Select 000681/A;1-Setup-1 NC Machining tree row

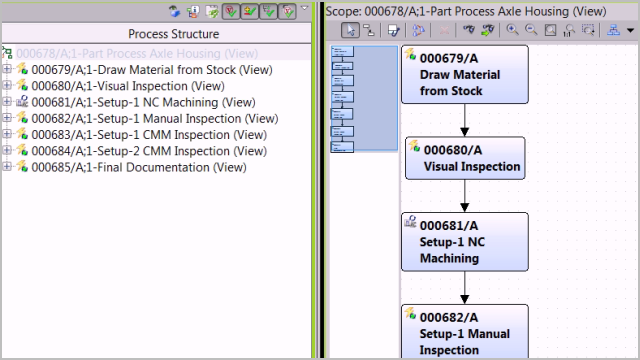(x=143, y=102)
